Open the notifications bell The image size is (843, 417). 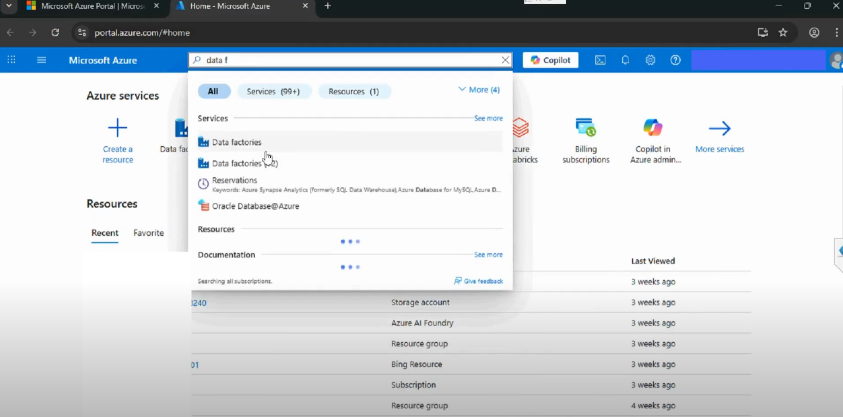[x=625, y=60]
